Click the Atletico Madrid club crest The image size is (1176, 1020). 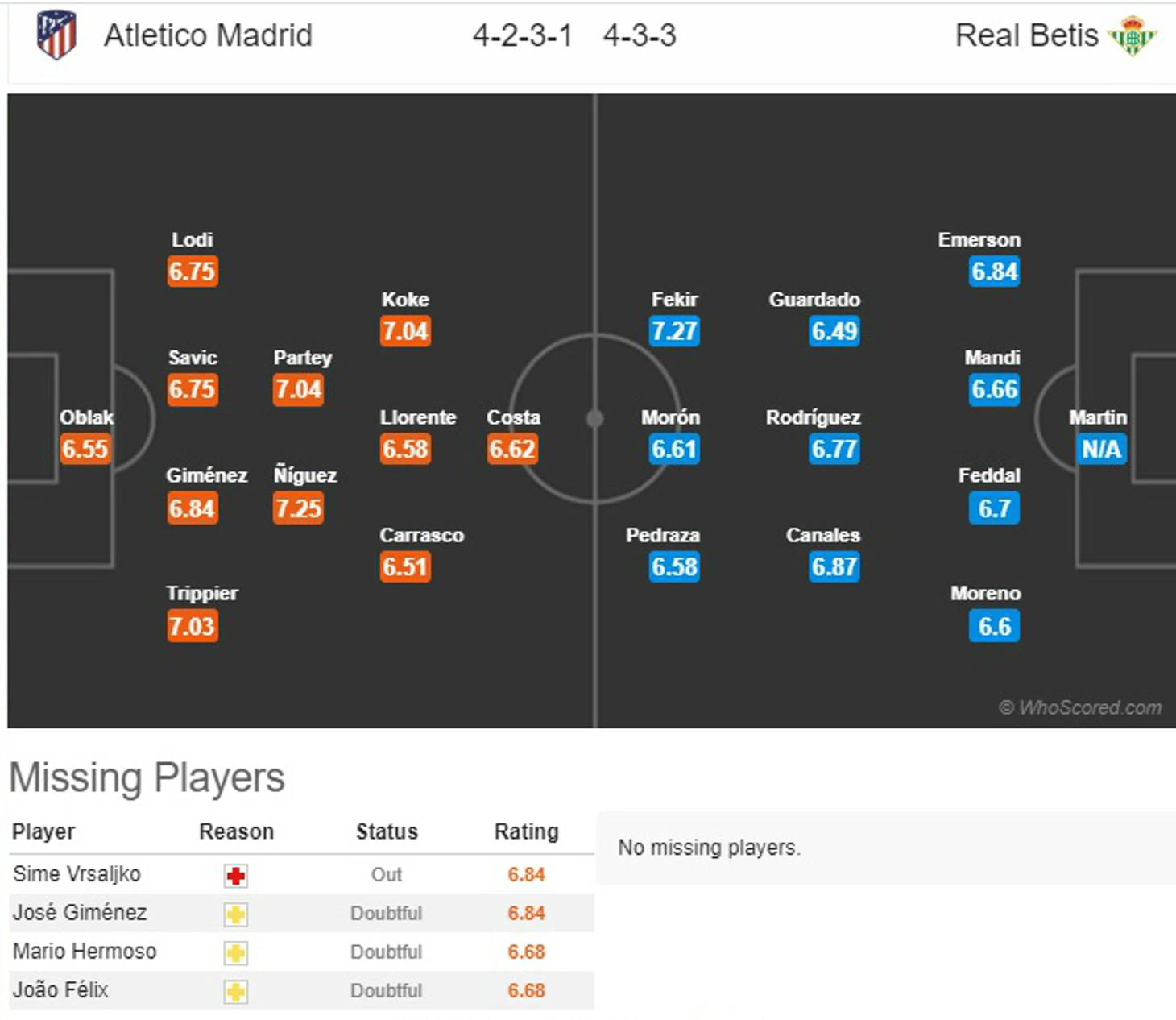click(56, 35)
